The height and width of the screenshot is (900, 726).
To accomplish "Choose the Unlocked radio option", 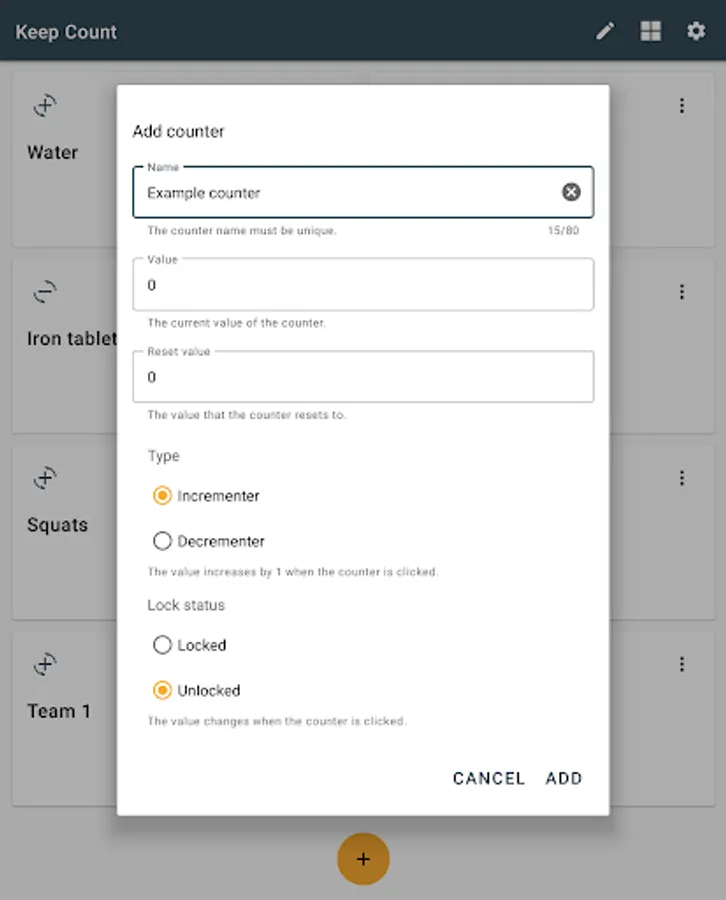I will point(163,690).
